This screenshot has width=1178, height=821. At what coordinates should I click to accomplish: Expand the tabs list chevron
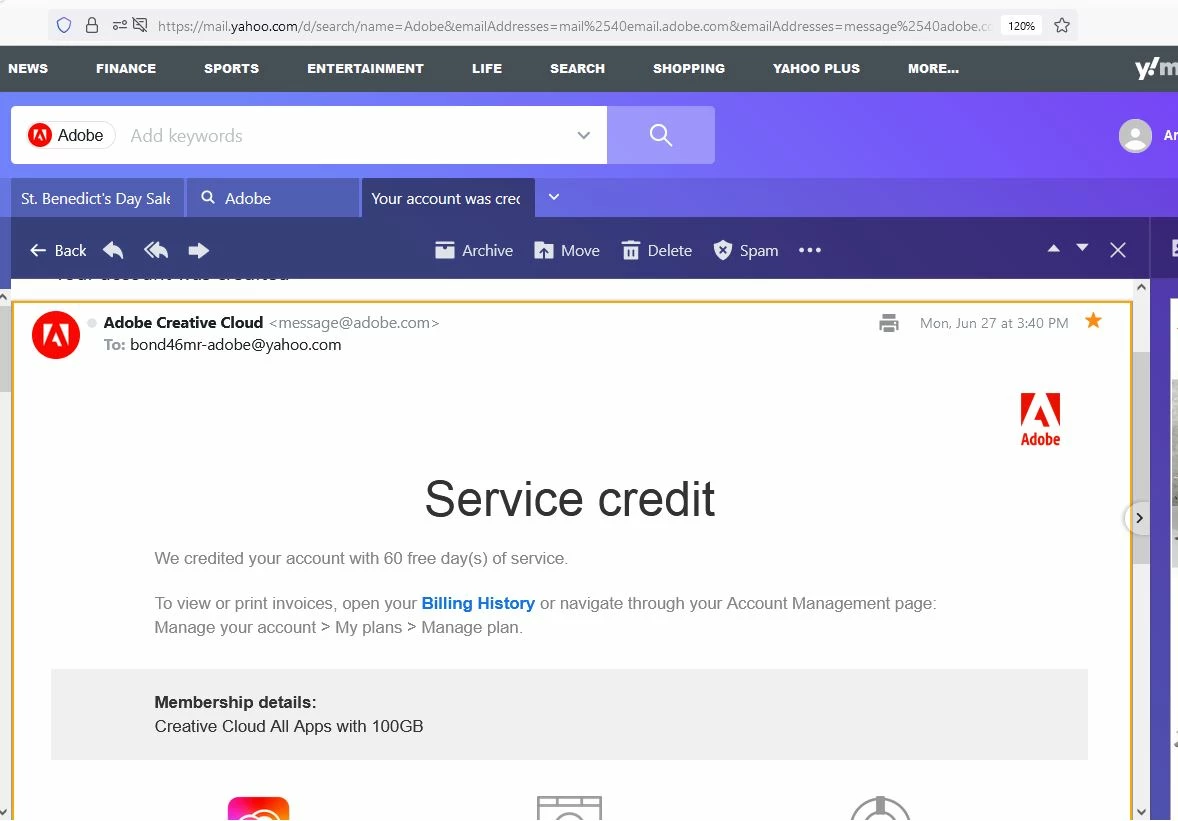(x=554, y=197)
